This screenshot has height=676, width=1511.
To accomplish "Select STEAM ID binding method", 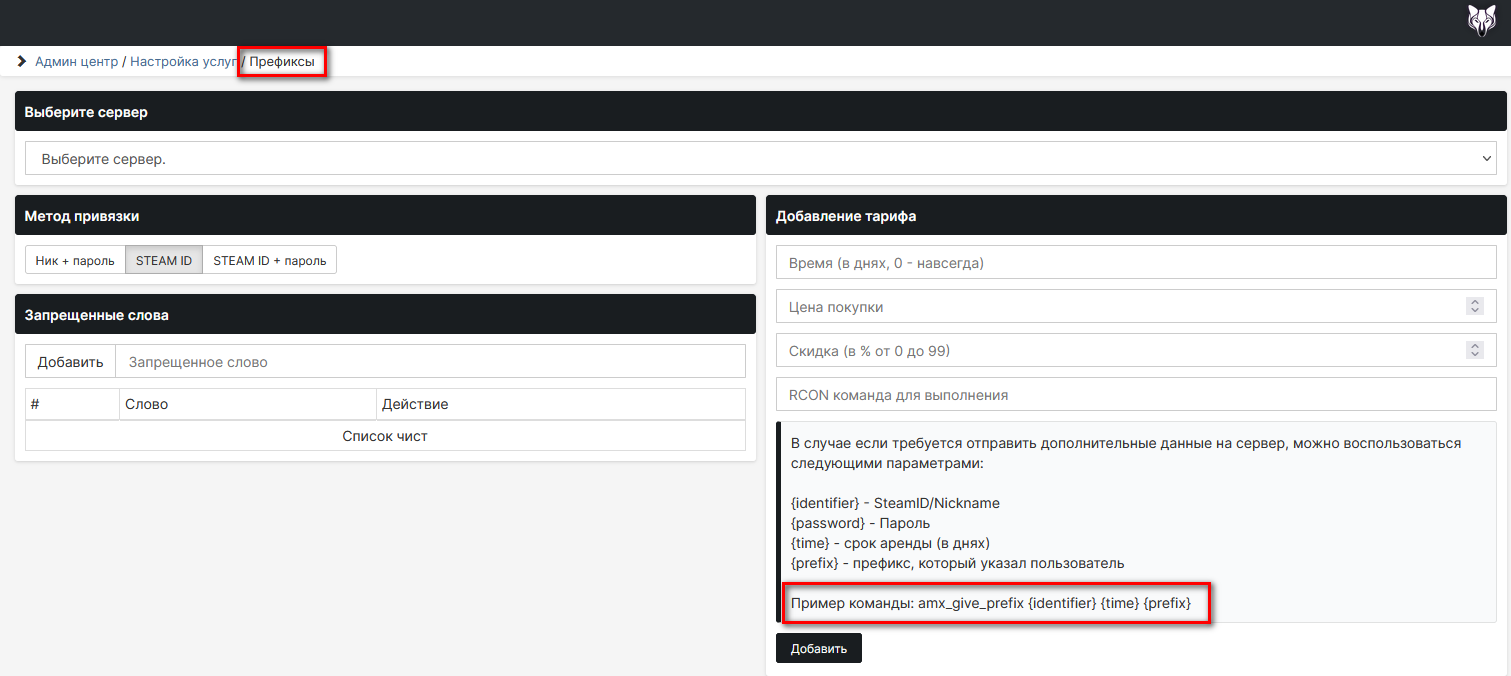I will point(164,260).
